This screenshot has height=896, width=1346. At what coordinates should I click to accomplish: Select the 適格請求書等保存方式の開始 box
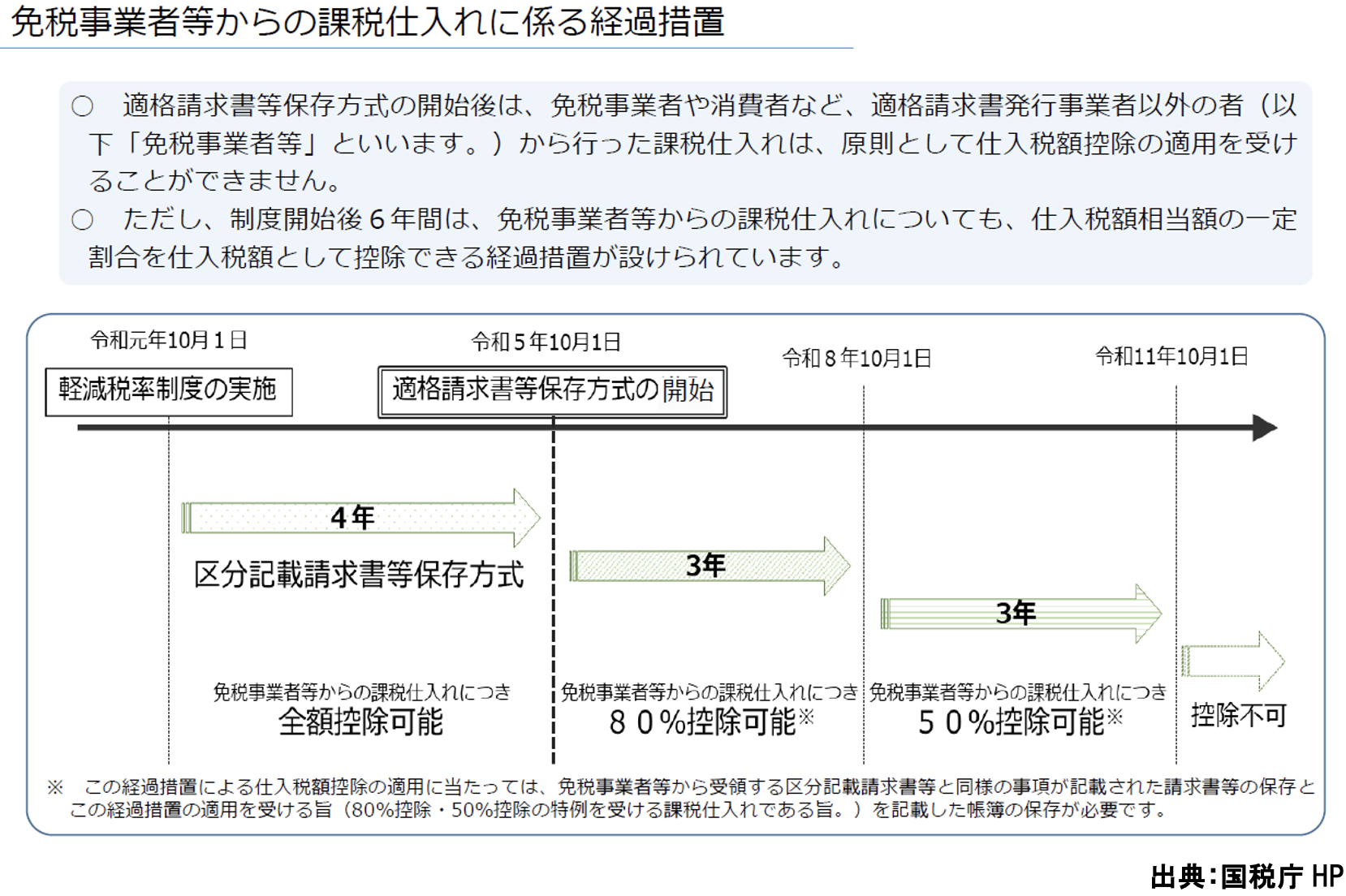[x=553, y=392]
